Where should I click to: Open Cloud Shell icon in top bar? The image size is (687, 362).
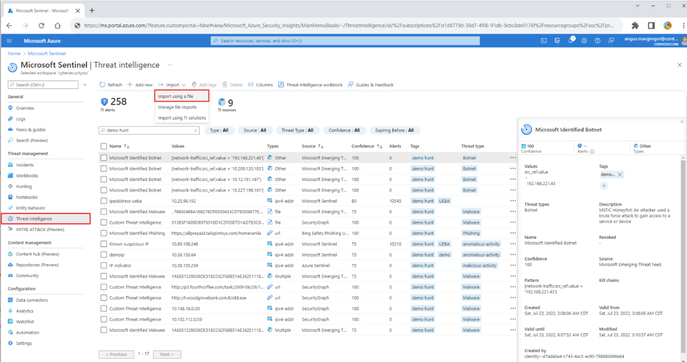click(x=544, y=41)
